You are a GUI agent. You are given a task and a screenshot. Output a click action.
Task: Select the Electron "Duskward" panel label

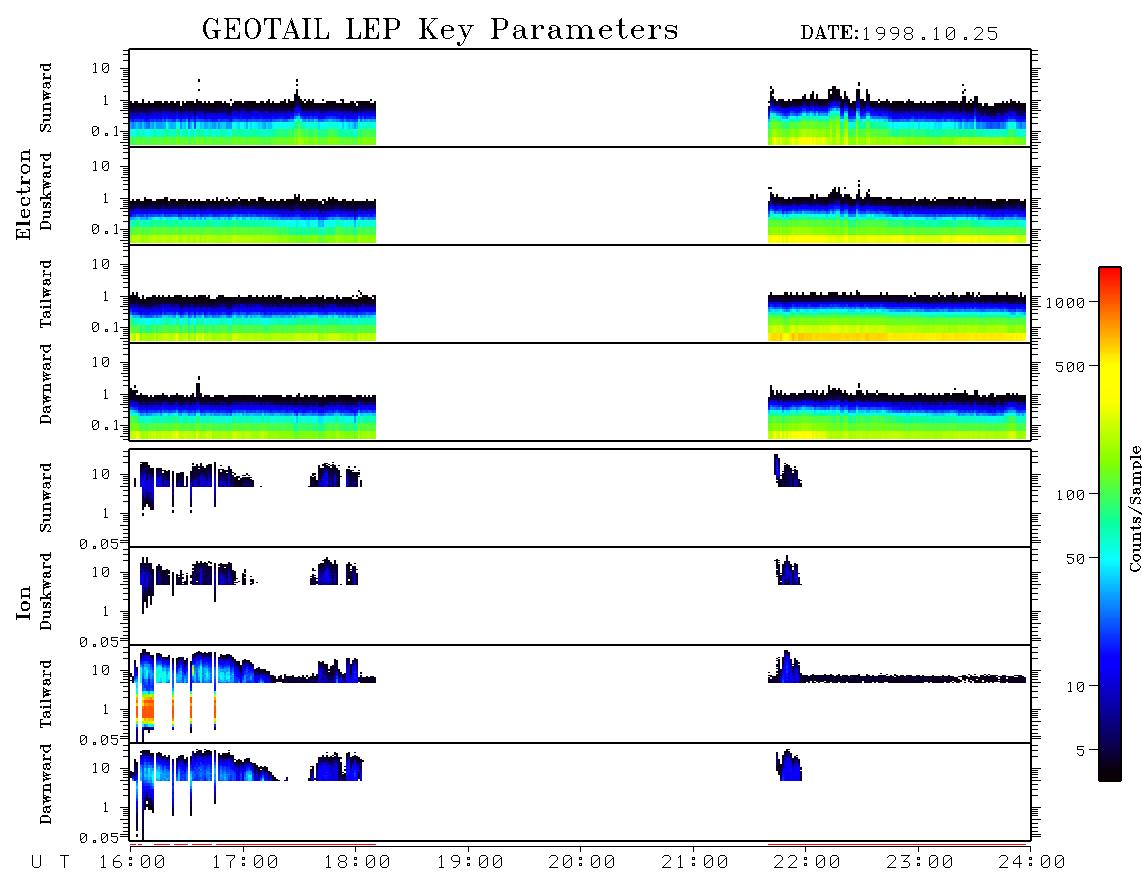coord(46,191)
